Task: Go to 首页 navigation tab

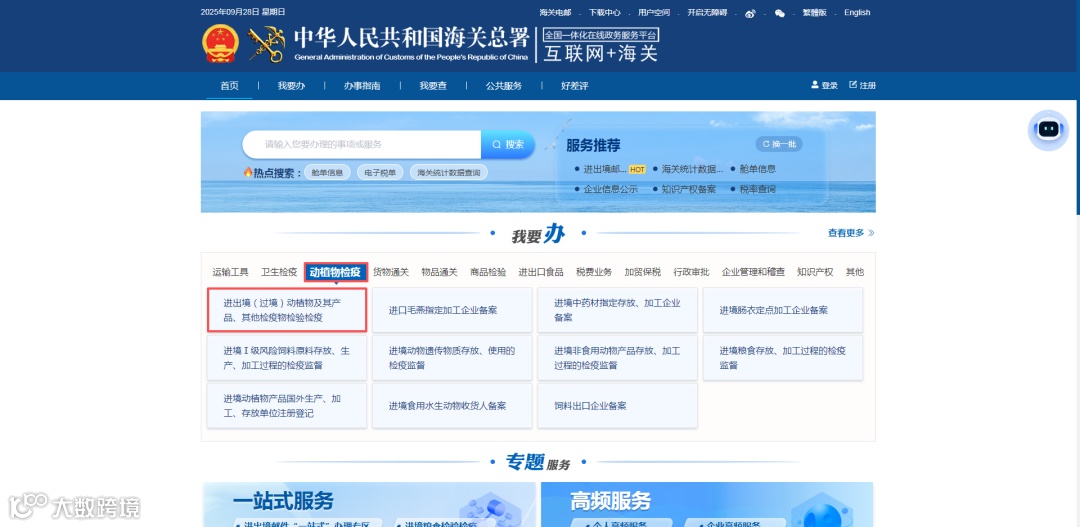Action: (229, 86)
